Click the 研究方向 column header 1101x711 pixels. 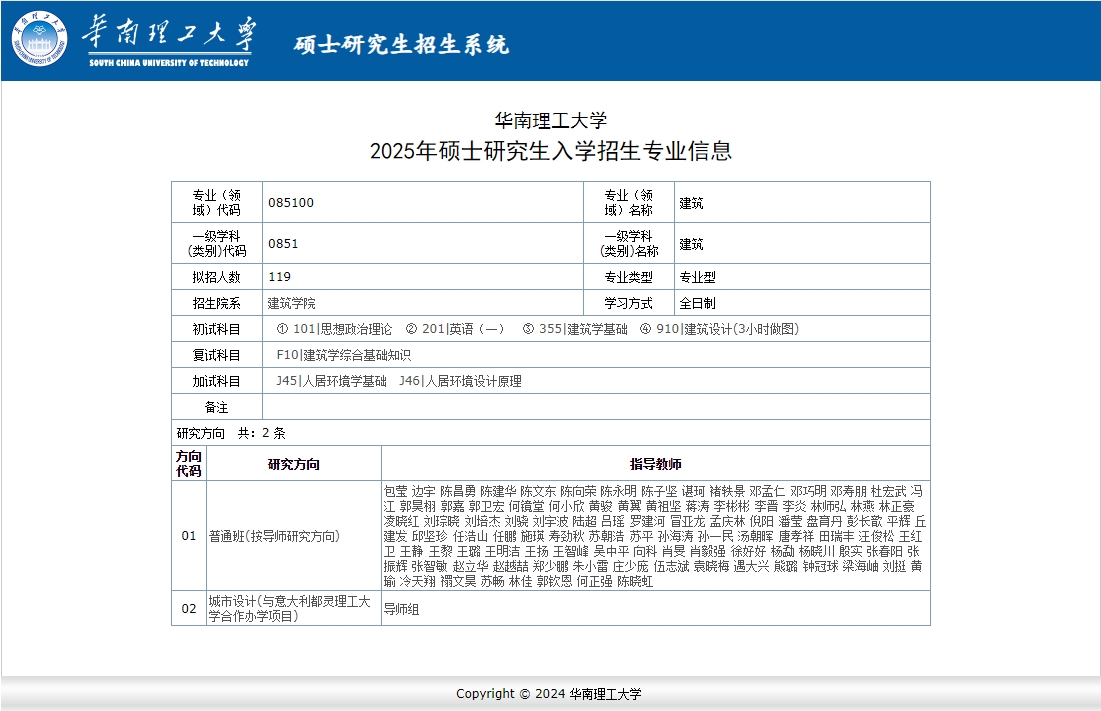[x=294, y=464]
